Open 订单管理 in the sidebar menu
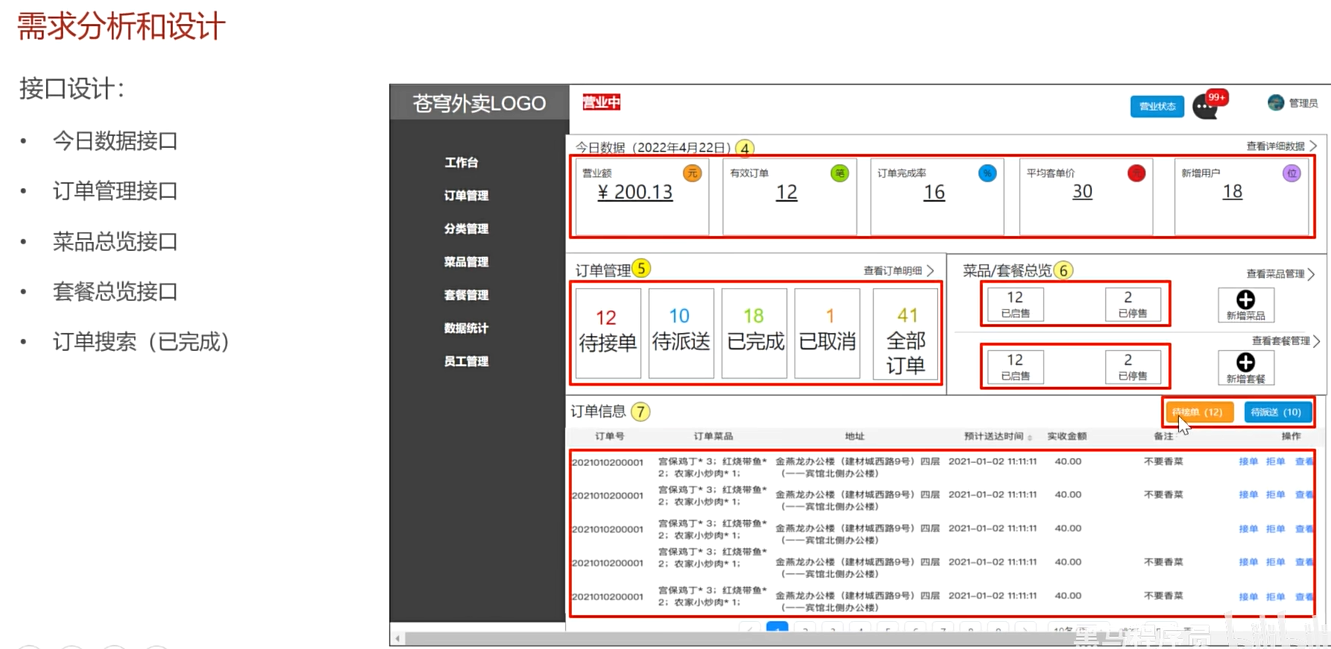The image size is (1331, 649). (x=467, y=196)
